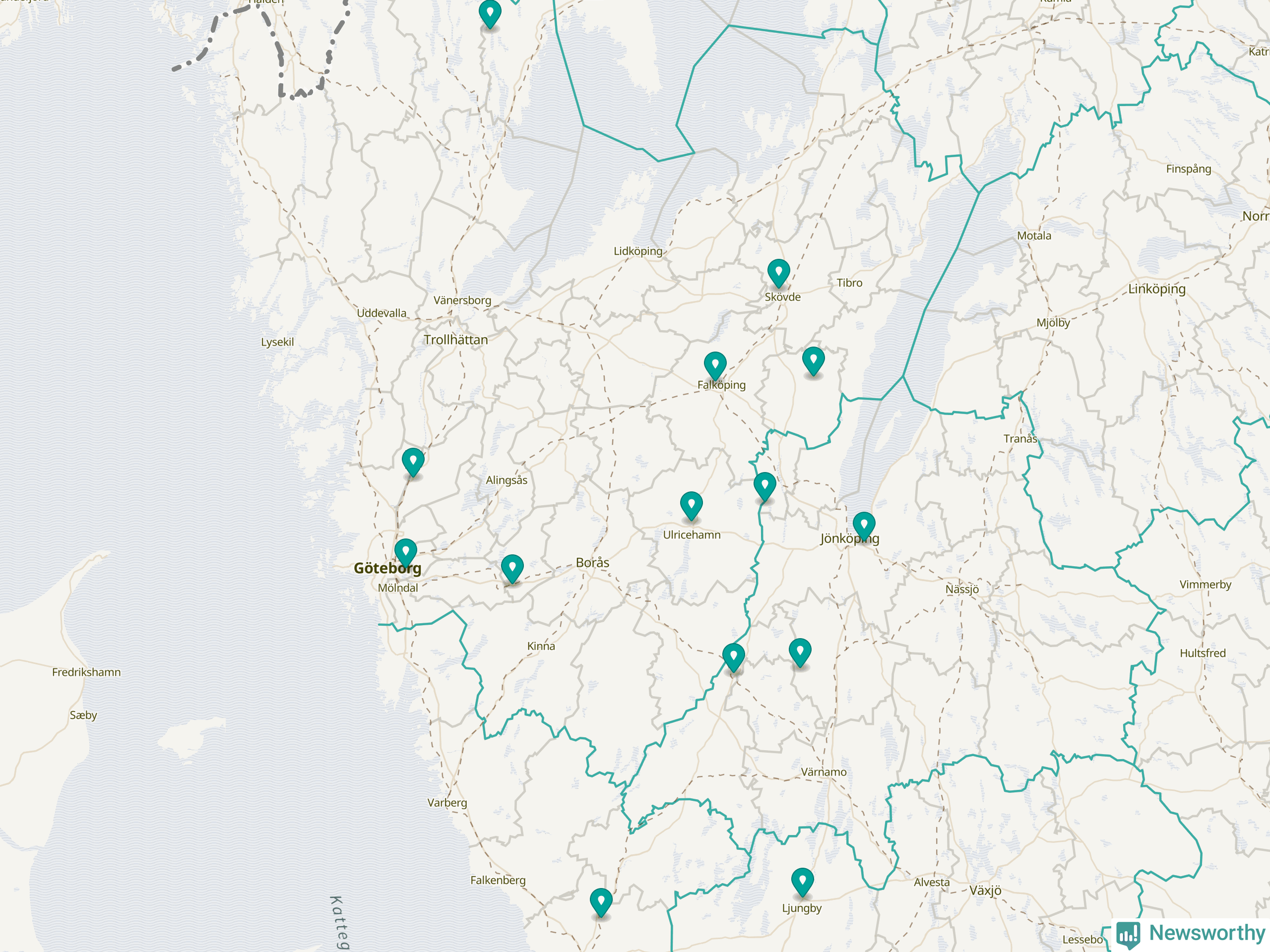Open the marker on Göteborg

click(405, 552)
